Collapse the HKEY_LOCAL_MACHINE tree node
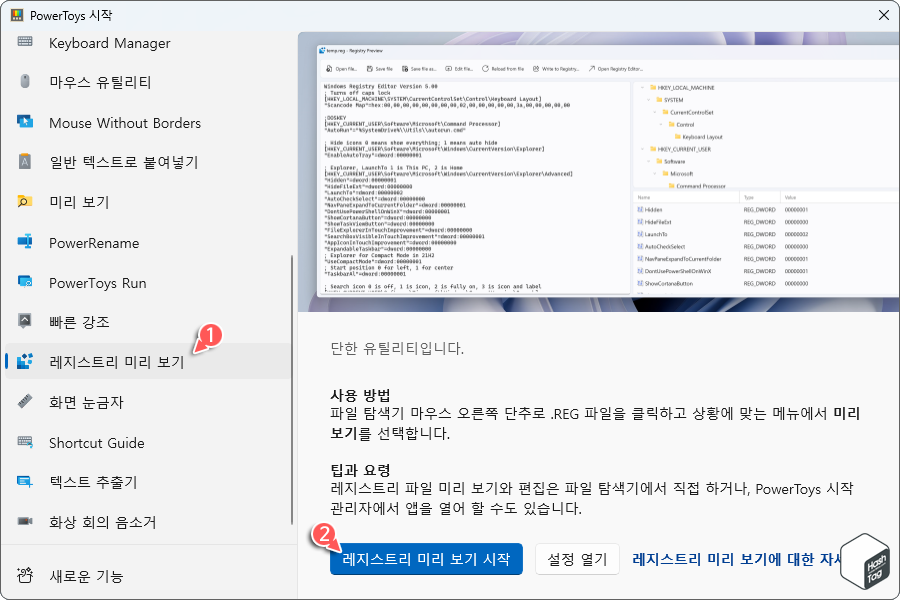This screenshot has height=600, width=900. pos(642,88)
